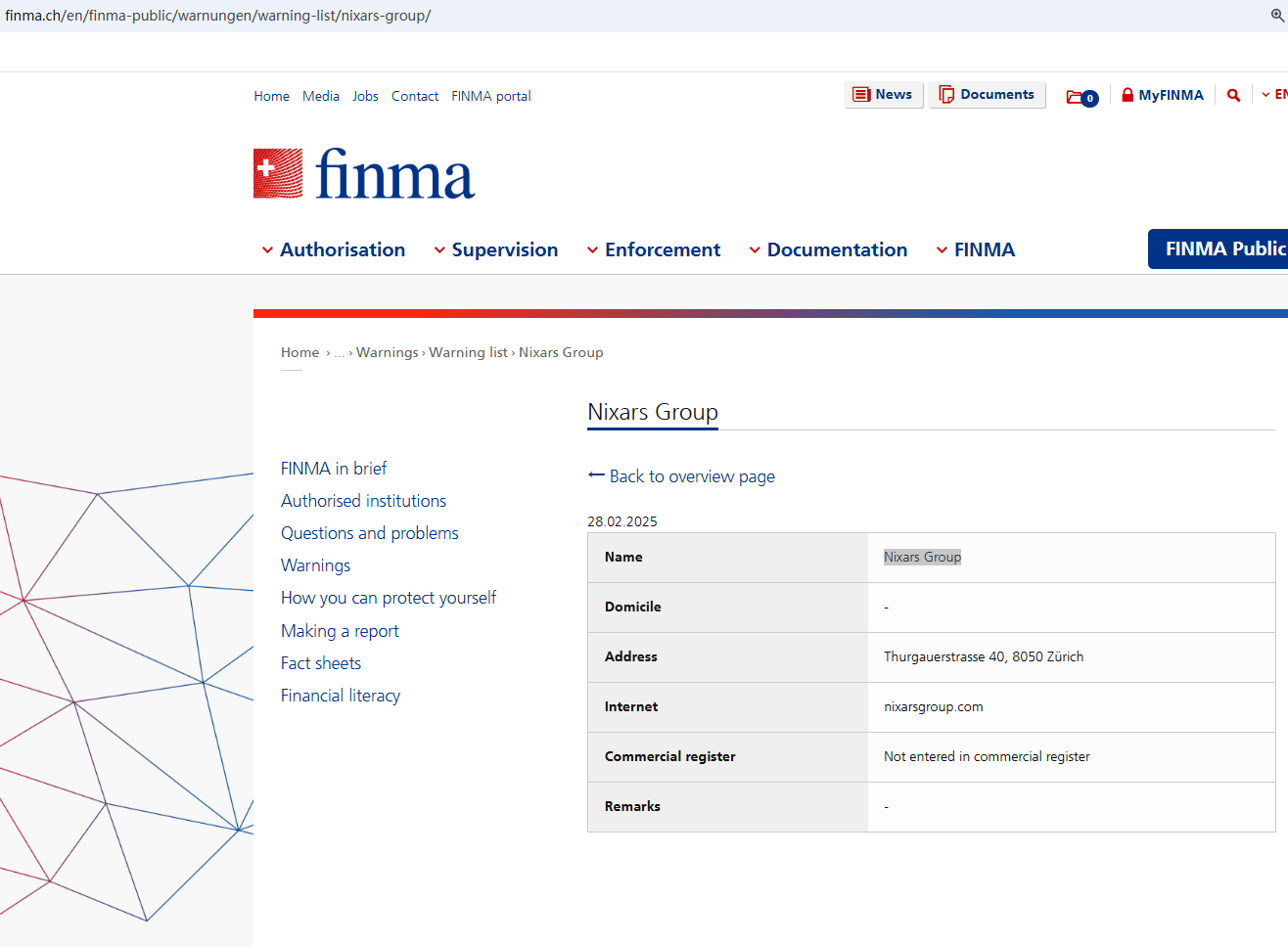
Task: Click the Domicile row label
Action: [x=633, y=607]
